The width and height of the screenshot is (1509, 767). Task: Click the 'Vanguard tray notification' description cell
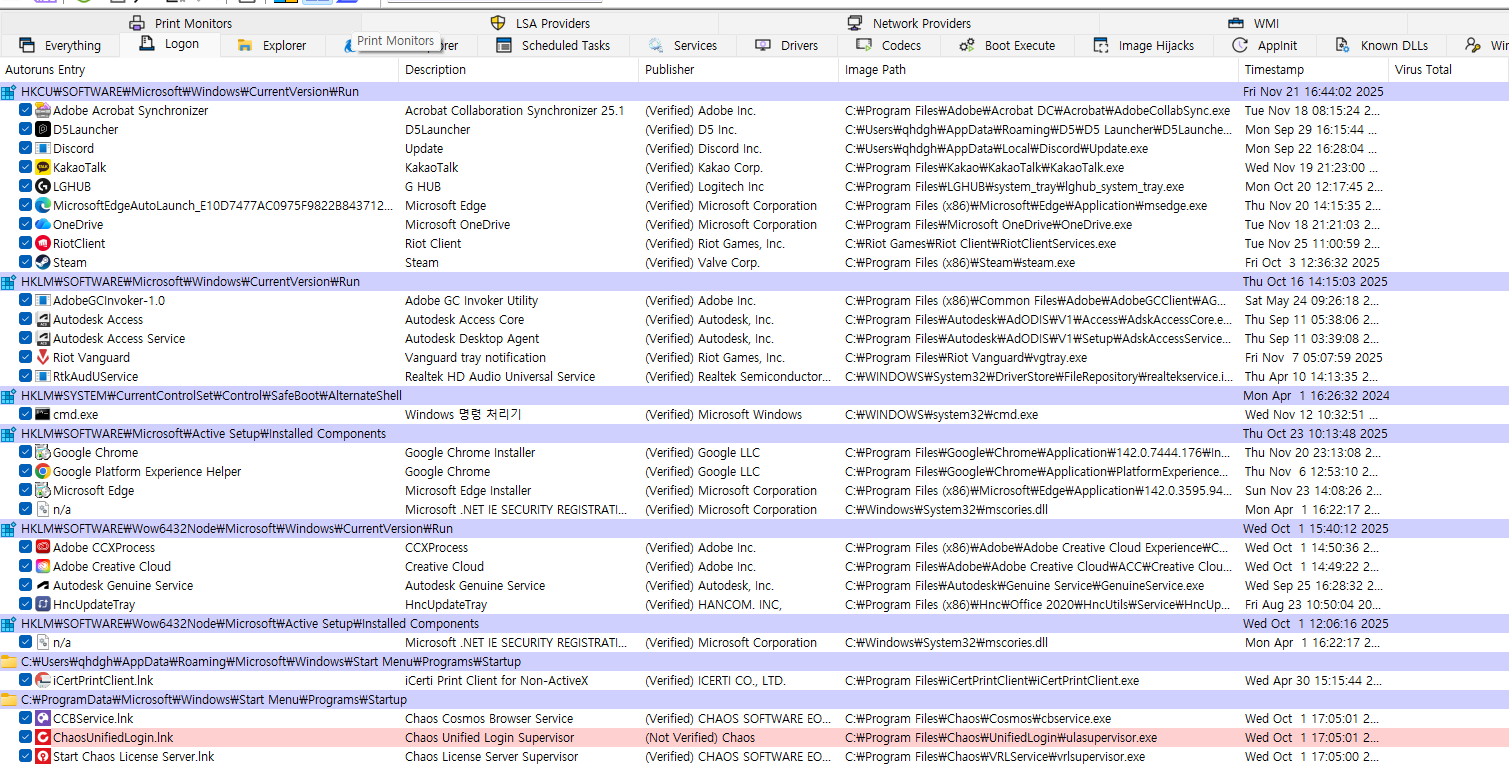pyautogui.click(x=475, y=357)
